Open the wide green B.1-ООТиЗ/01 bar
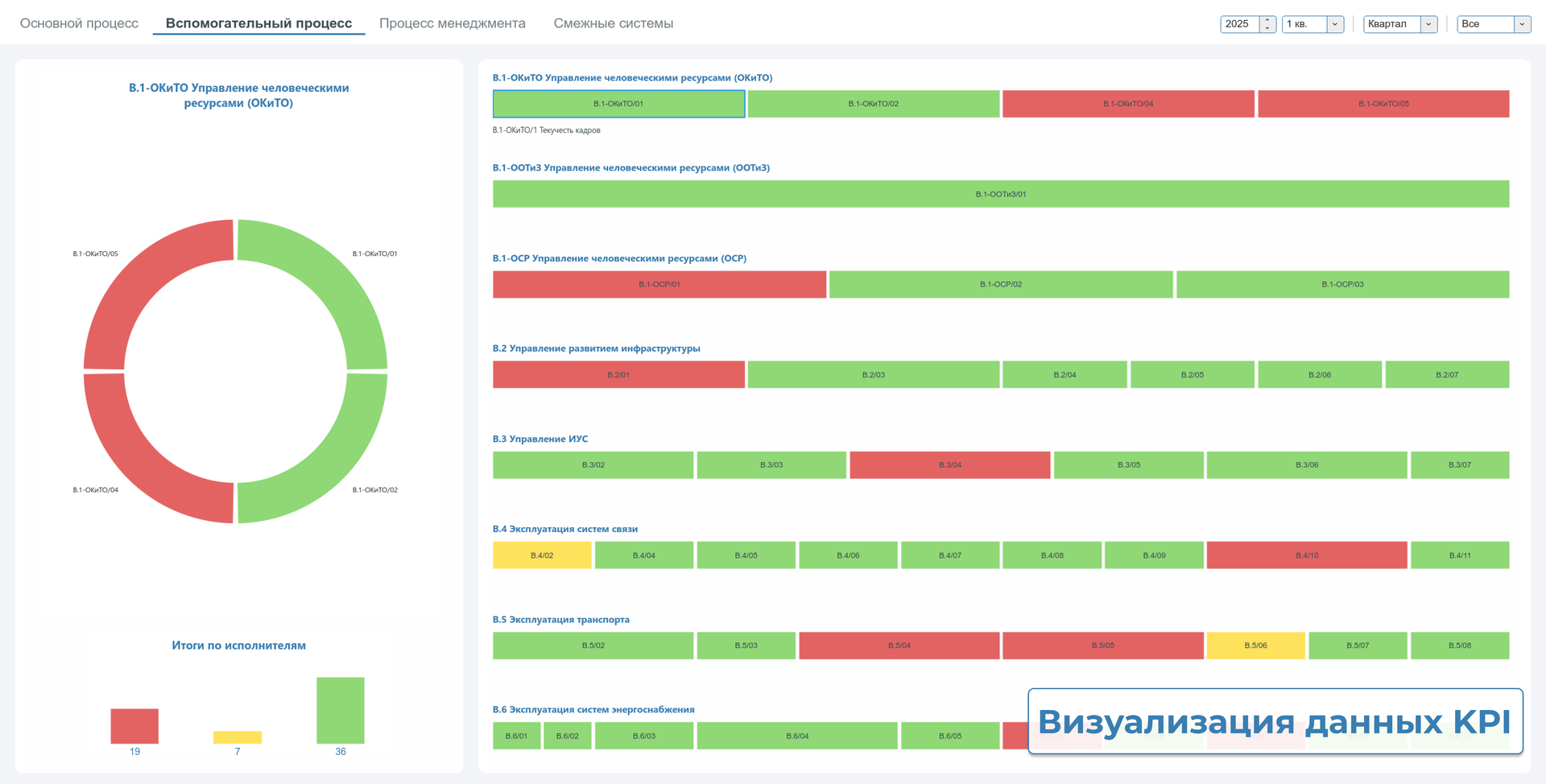 [1000, 194]
